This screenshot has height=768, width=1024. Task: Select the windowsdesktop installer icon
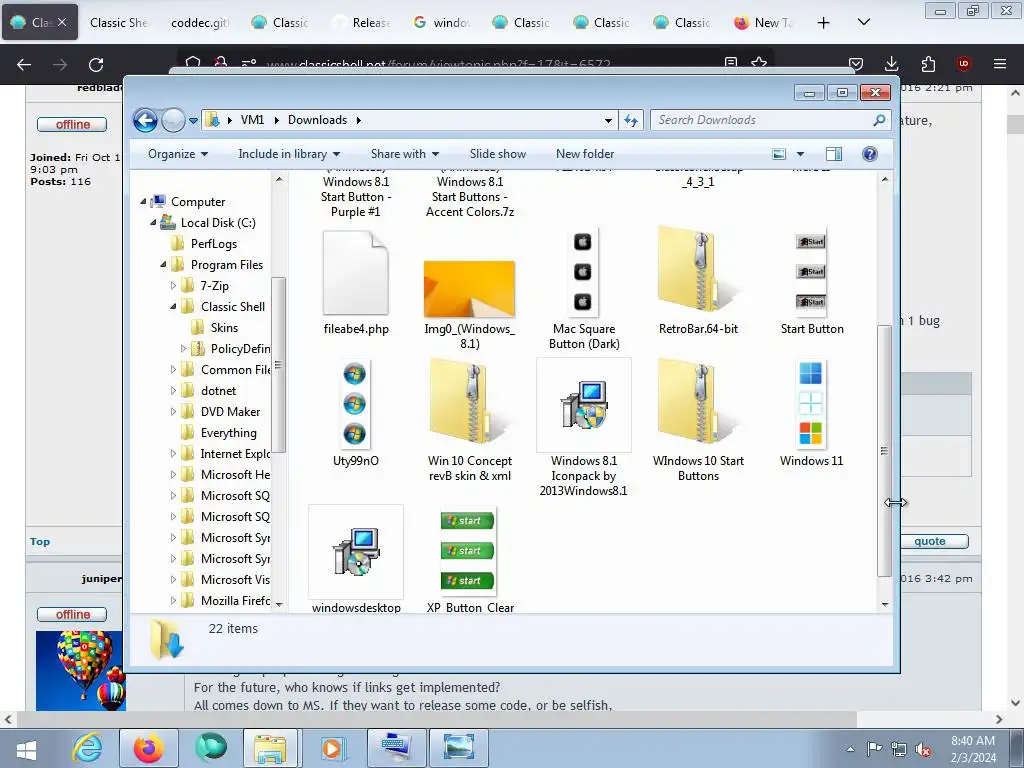tap(356, 552)
